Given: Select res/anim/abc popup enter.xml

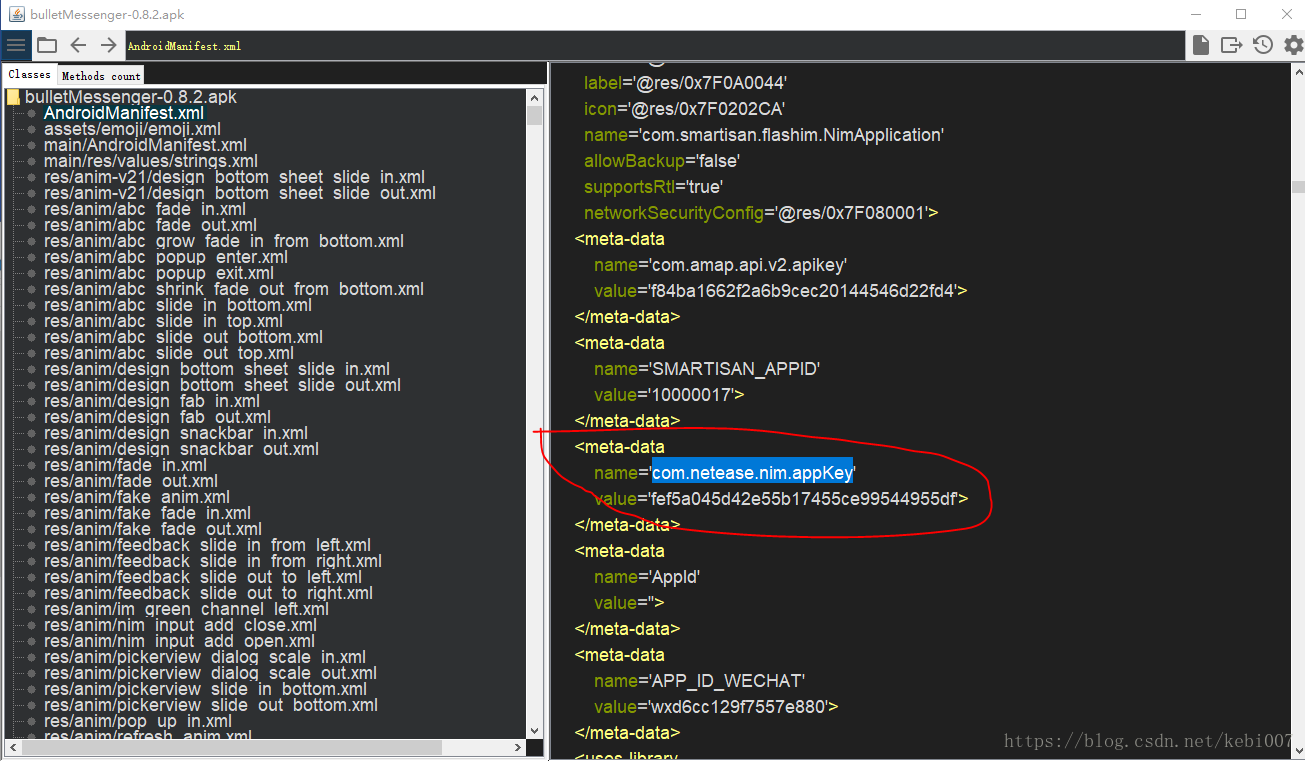Looking at the screenshot, I should click(166, 257).
